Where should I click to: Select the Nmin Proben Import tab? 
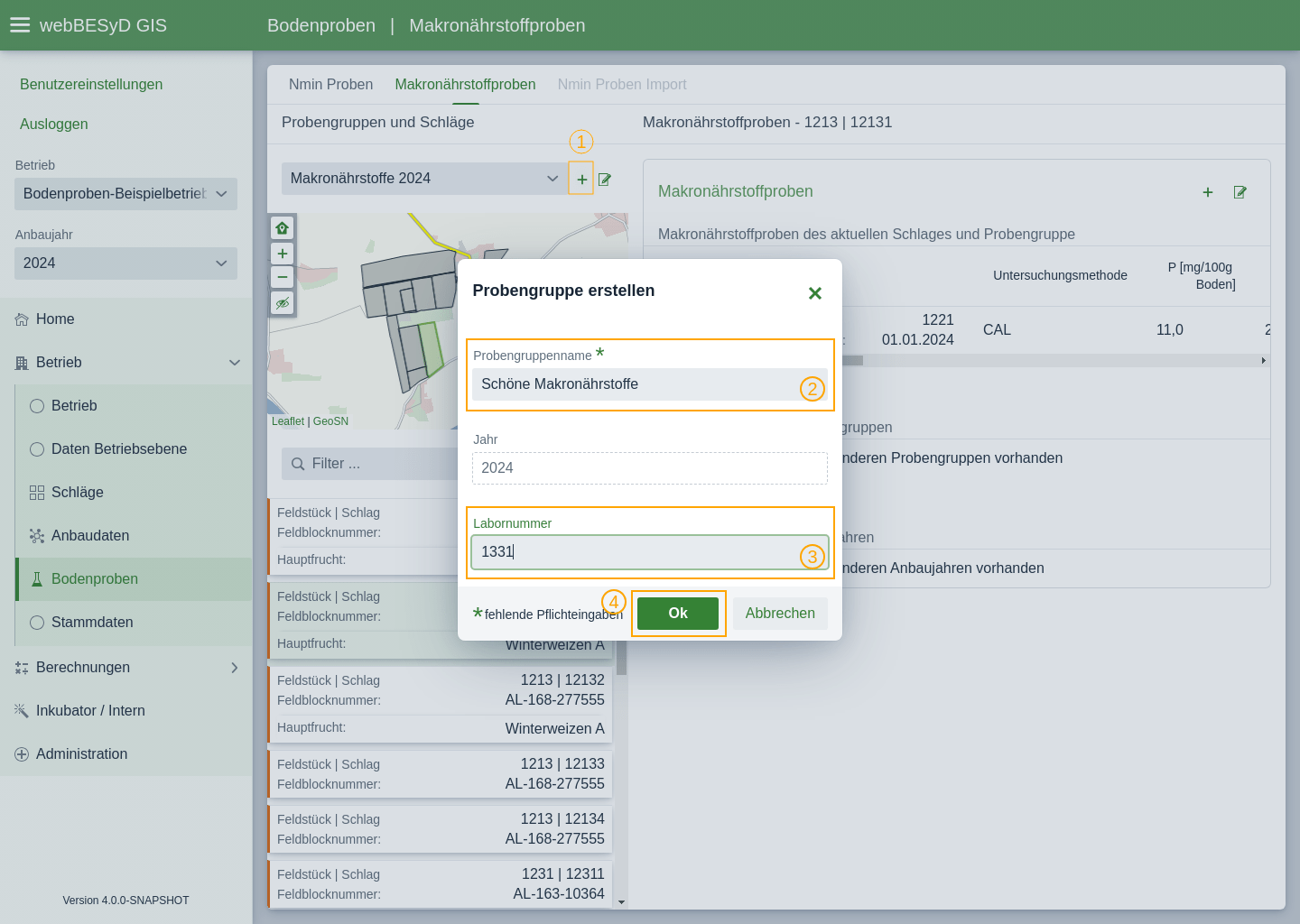click(622, 85)
